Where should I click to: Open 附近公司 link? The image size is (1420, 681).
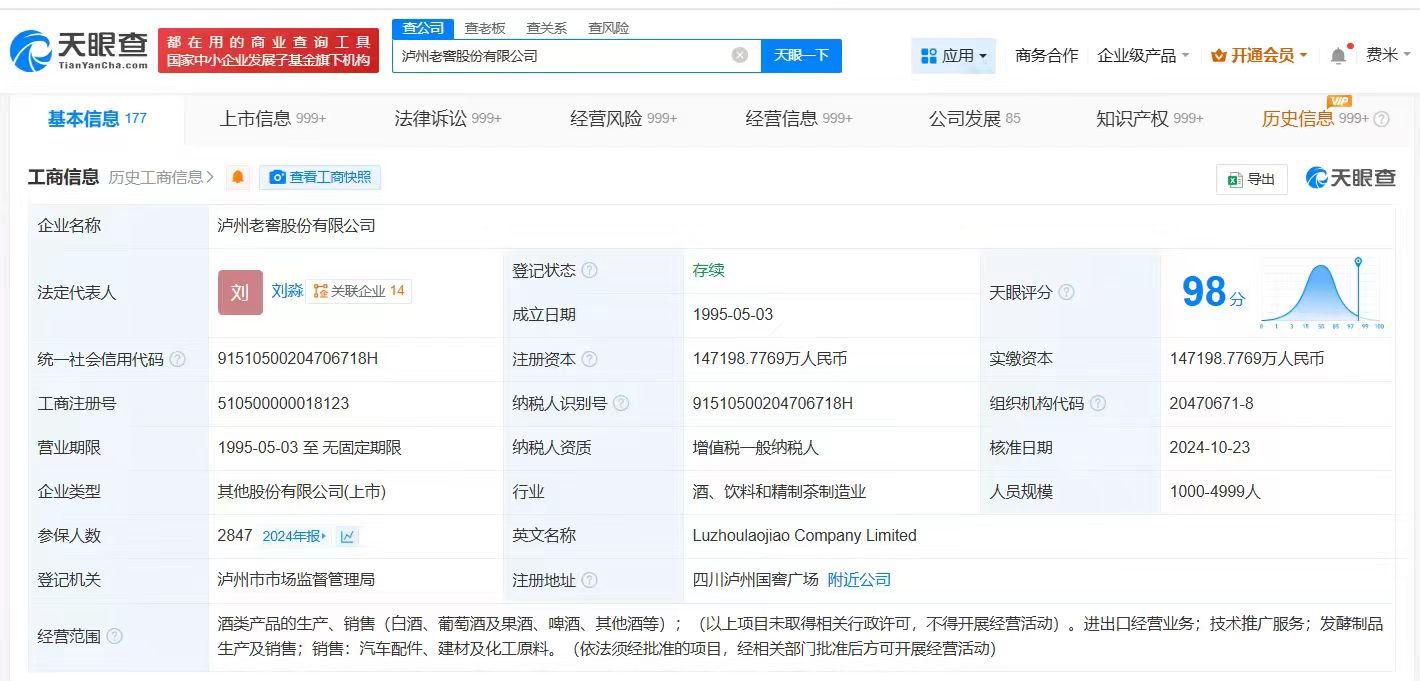point(859,580)
